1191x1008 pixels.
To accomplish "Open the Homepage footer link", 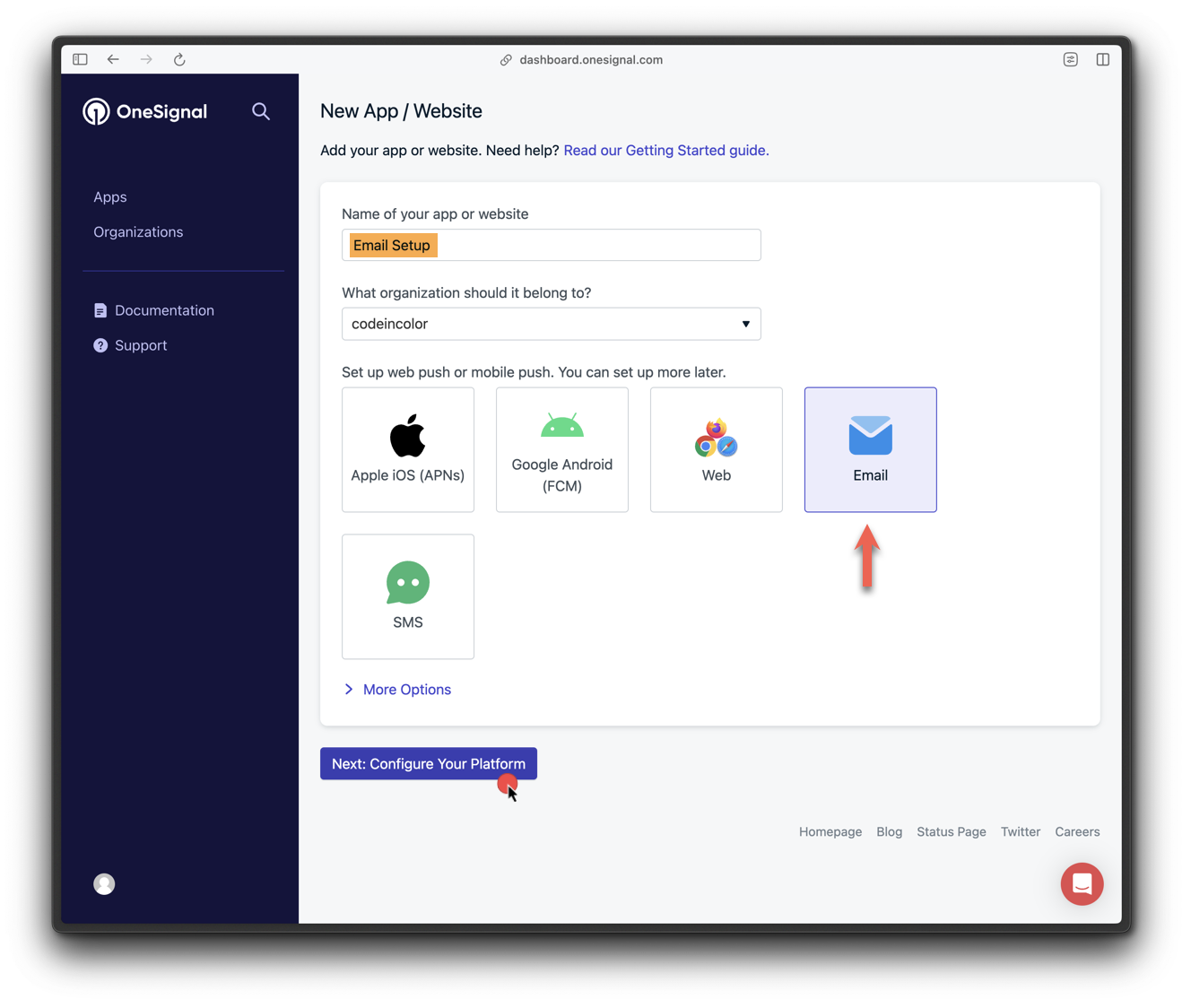I will pos(830,832).
